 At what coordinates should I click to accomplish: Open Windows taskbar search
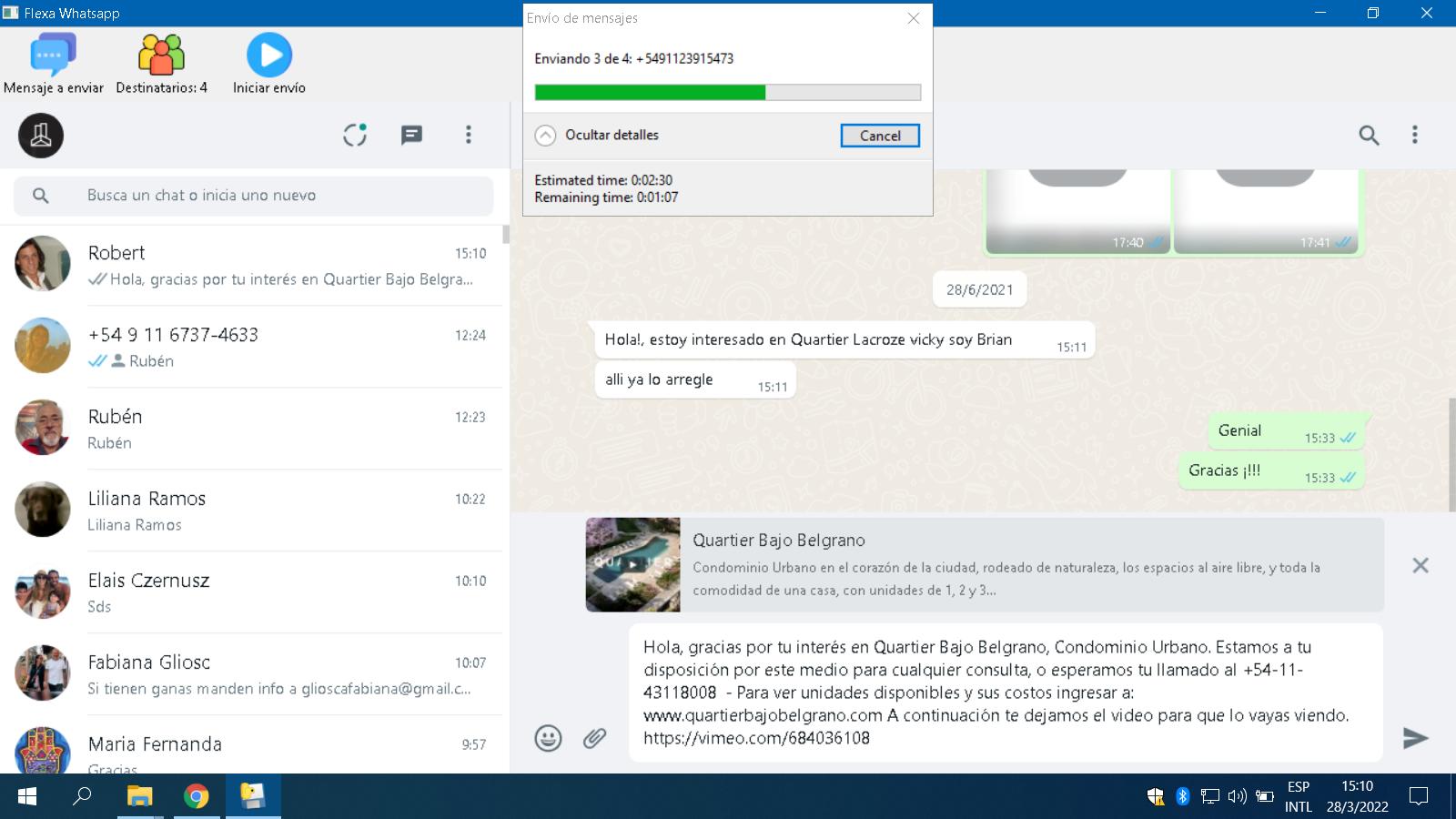click(83, 796)
